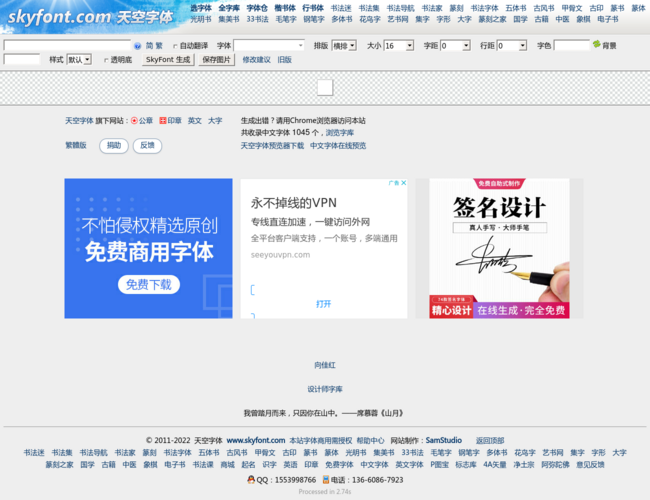Click the 捐助 donate button
This screenshot has height=500, width=650.
pyautogui.click(x=114, y=146)
